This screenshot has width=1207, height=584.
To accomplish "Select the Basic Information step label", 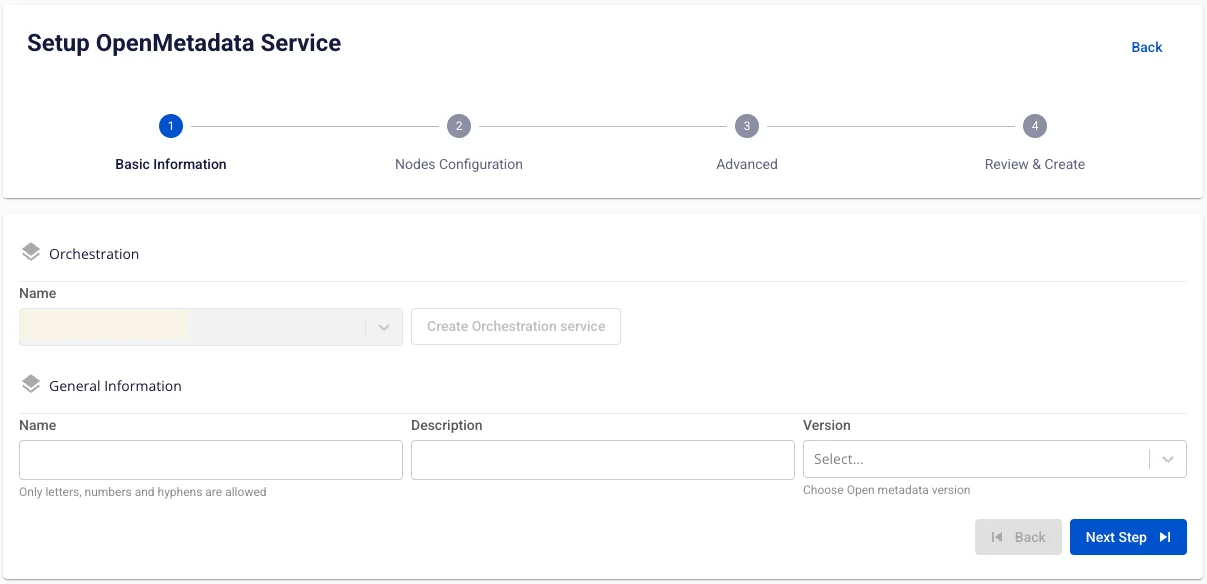I will (x=171, y=164).
